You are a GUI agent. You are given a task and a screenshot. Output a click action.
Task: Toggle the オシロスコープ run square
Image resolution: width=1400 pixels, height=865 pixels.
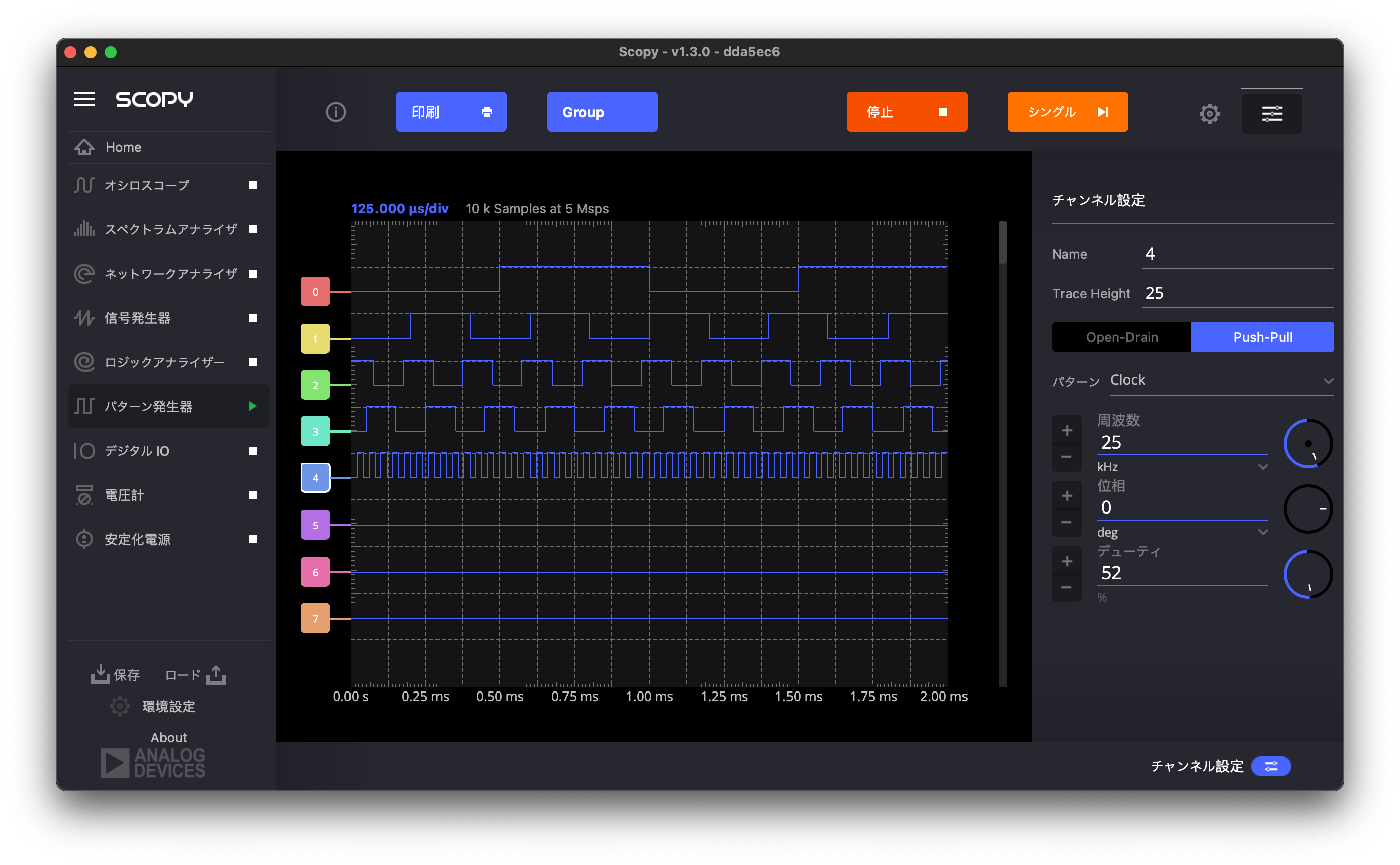click(253, 185)
